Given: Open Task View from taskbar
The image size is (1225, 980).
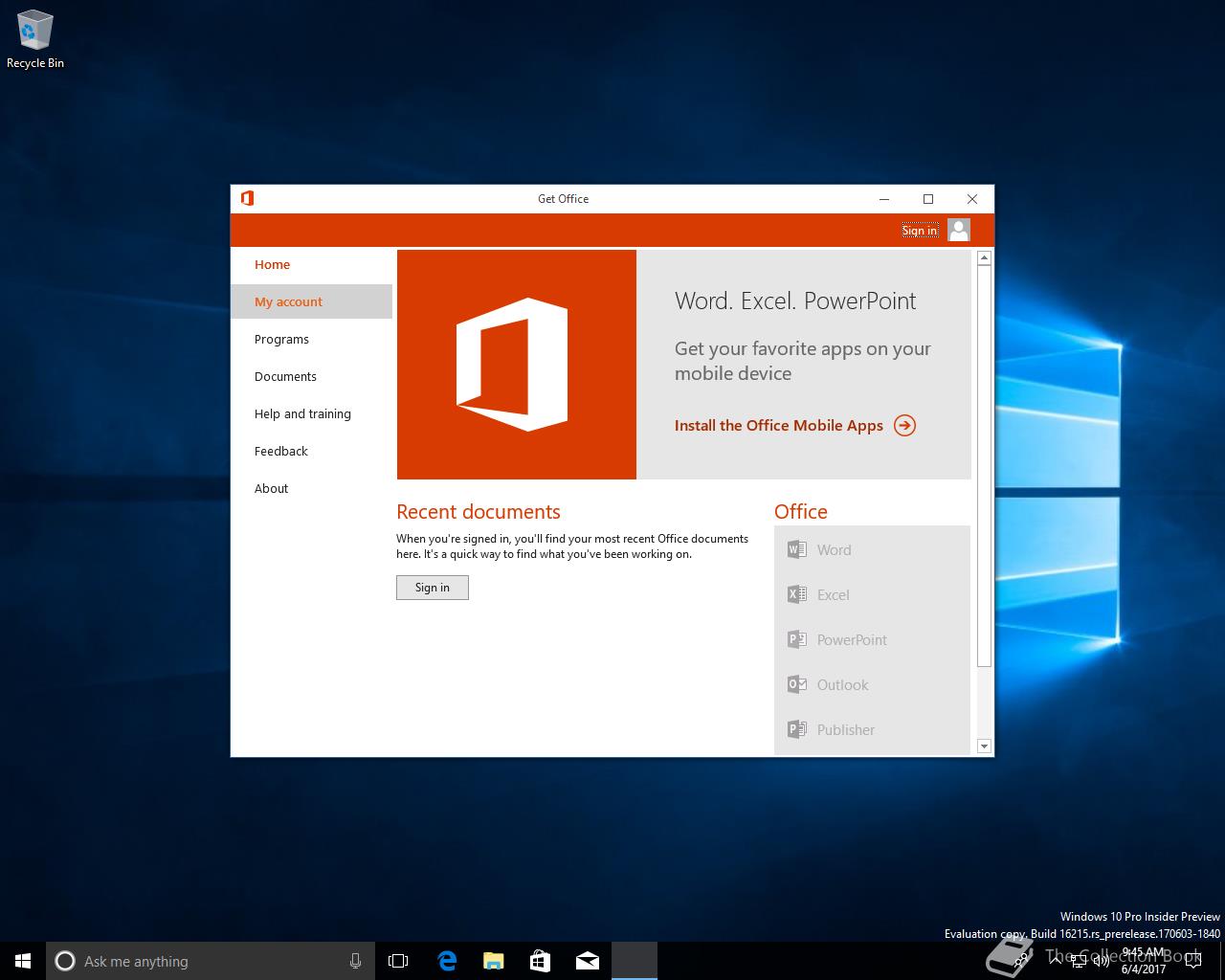Looking at the screenshot, I should (x=398, y=961).
